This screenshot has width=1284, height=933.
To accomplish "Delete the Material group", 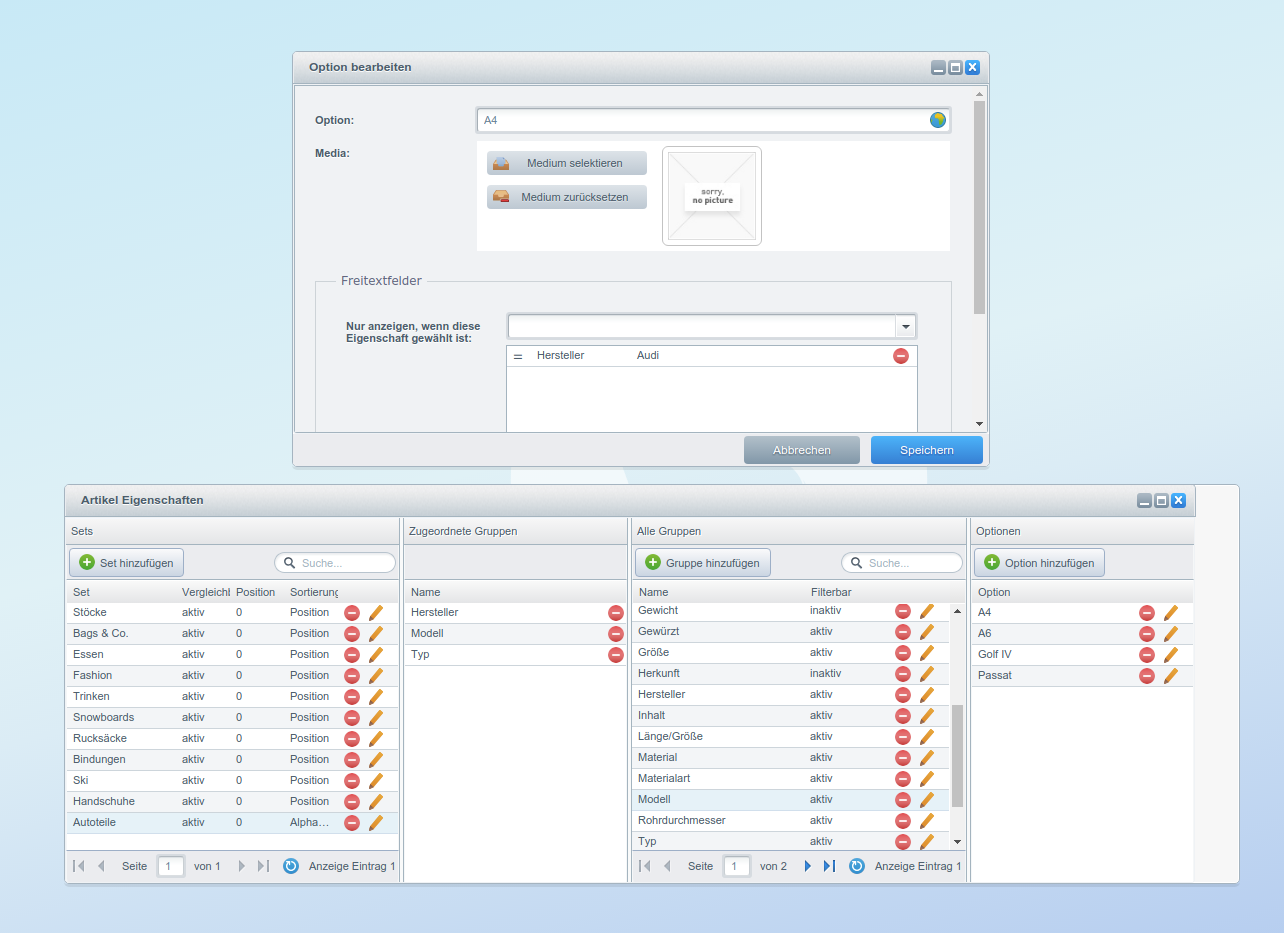I will (903, 757).
